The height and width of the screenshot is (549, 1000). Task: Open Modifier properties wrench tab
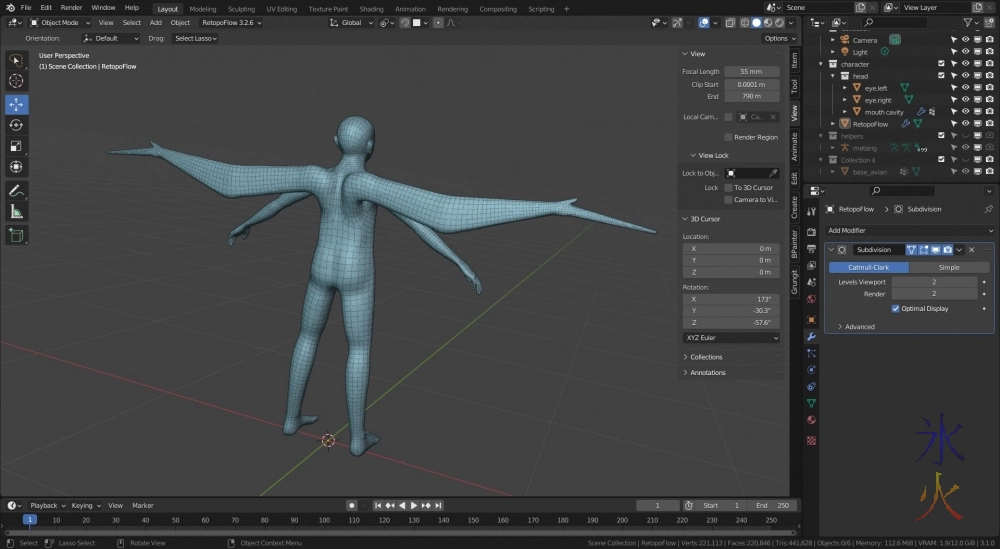tap(811, 336)
